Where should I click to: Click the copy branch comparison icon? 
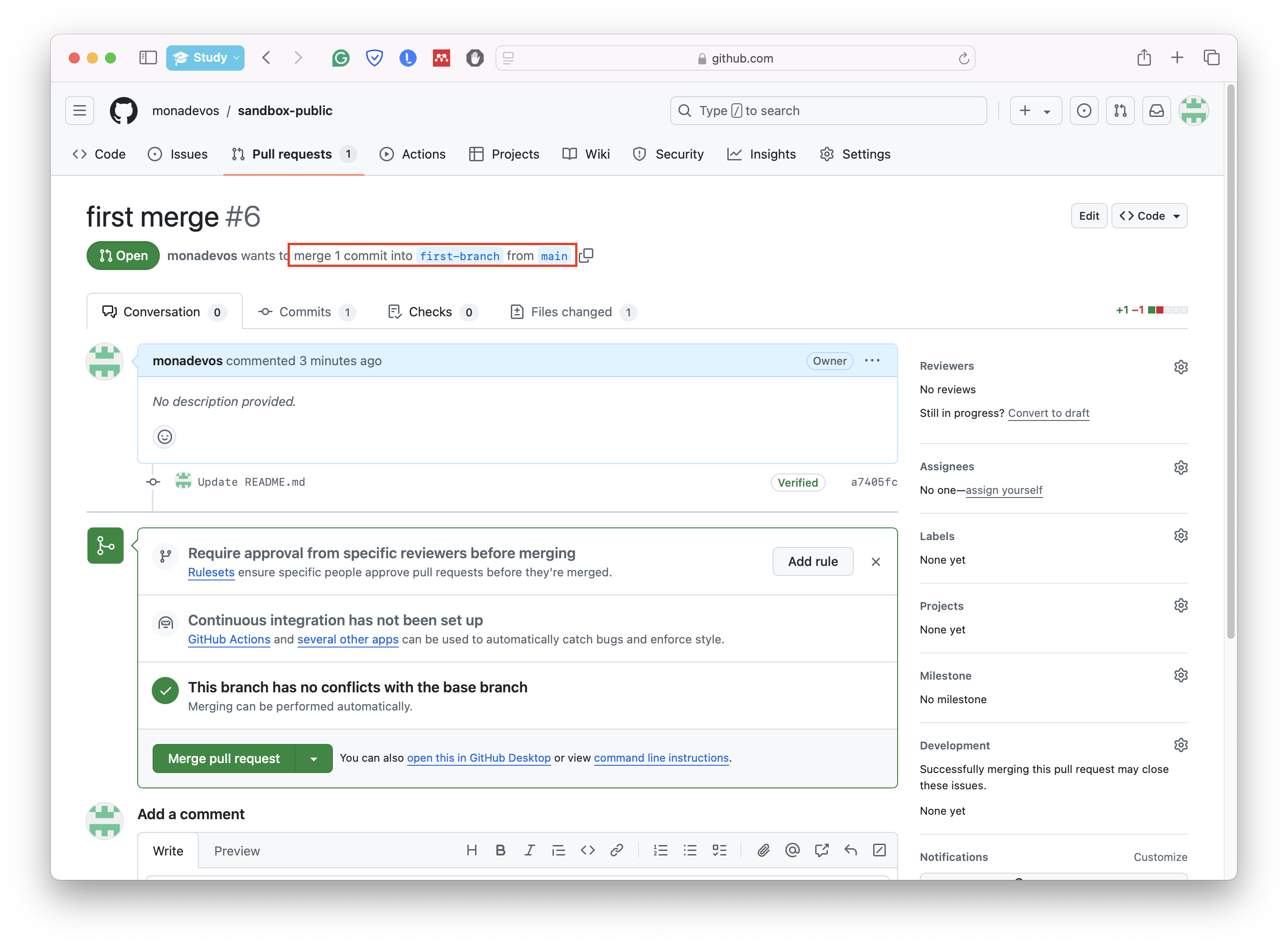tap(587, 254)
